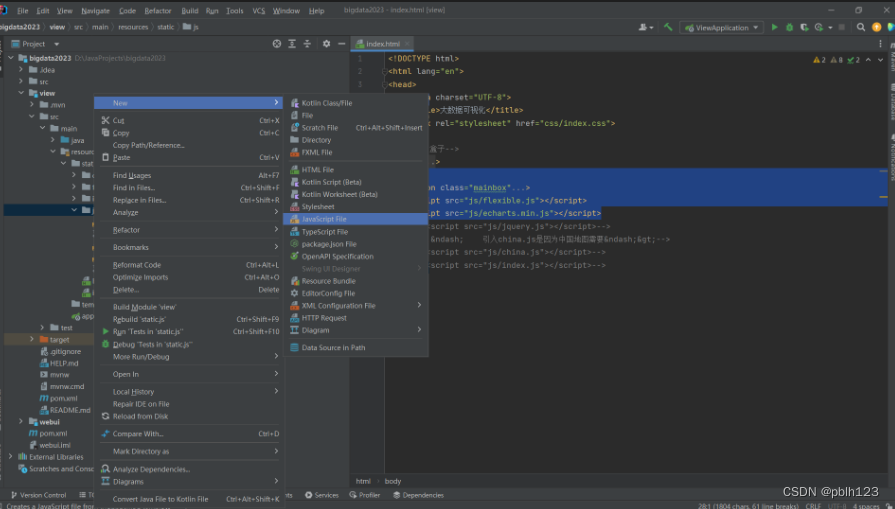
Task: Click the user account icon in toolbar
Action: (x=646, y=27)
